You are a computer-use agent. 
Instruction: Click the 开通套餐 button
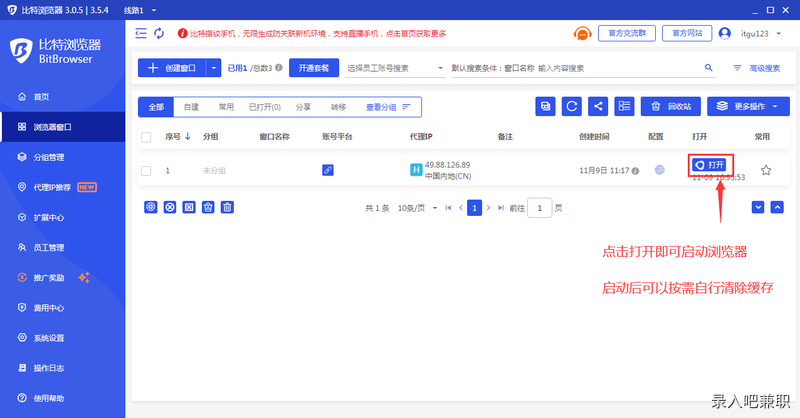point(314,68)
